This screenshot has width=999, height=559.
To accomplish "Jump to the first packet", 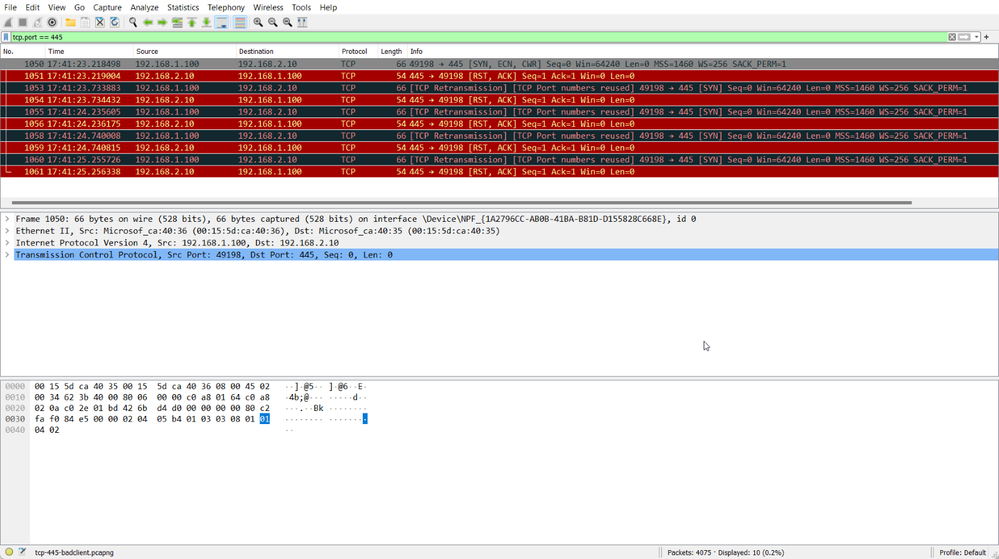I will (192, 22).
